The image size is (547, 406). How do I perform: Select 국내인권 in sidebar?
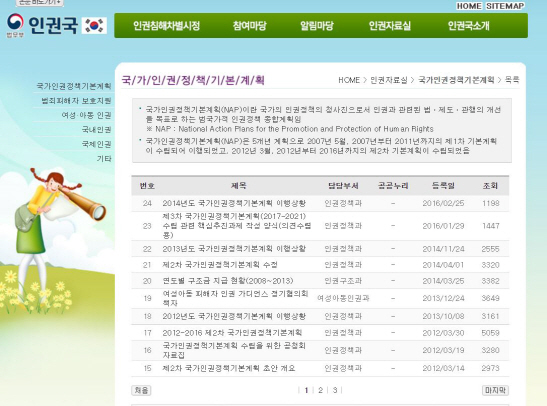tap(96, 130)
